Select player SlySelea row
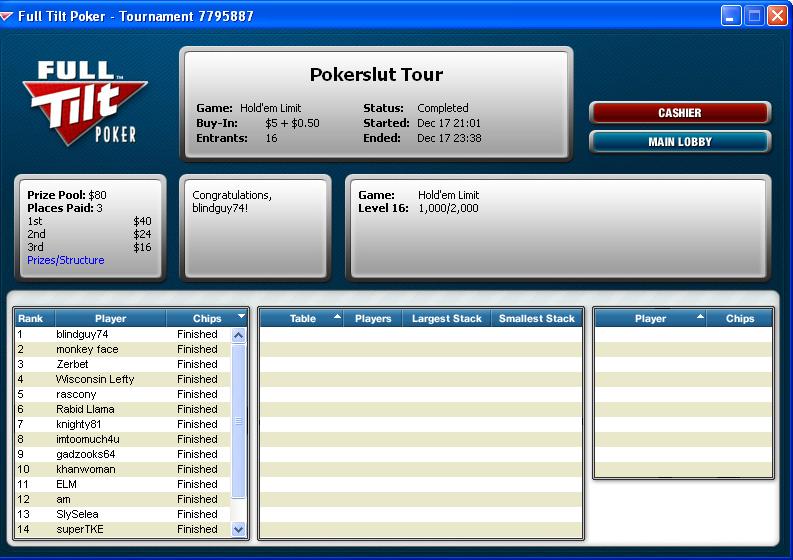Viewport: 793px width, 560px height. point(123,514)
